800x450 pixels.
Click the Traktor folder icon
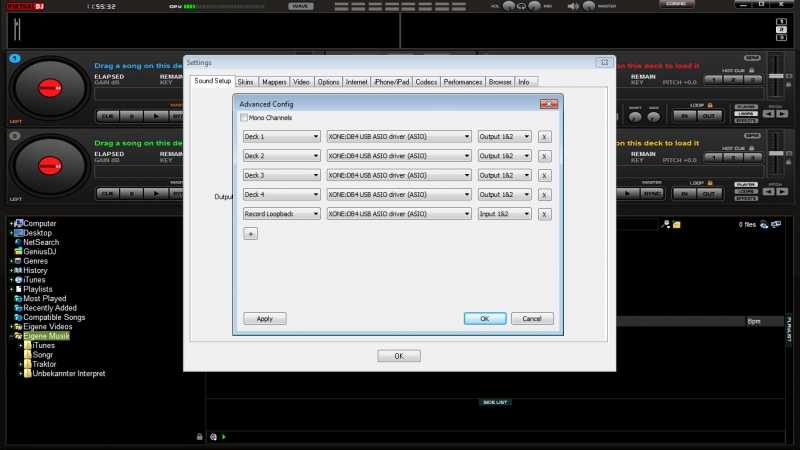pyautogui.click(x=27, y=364)
